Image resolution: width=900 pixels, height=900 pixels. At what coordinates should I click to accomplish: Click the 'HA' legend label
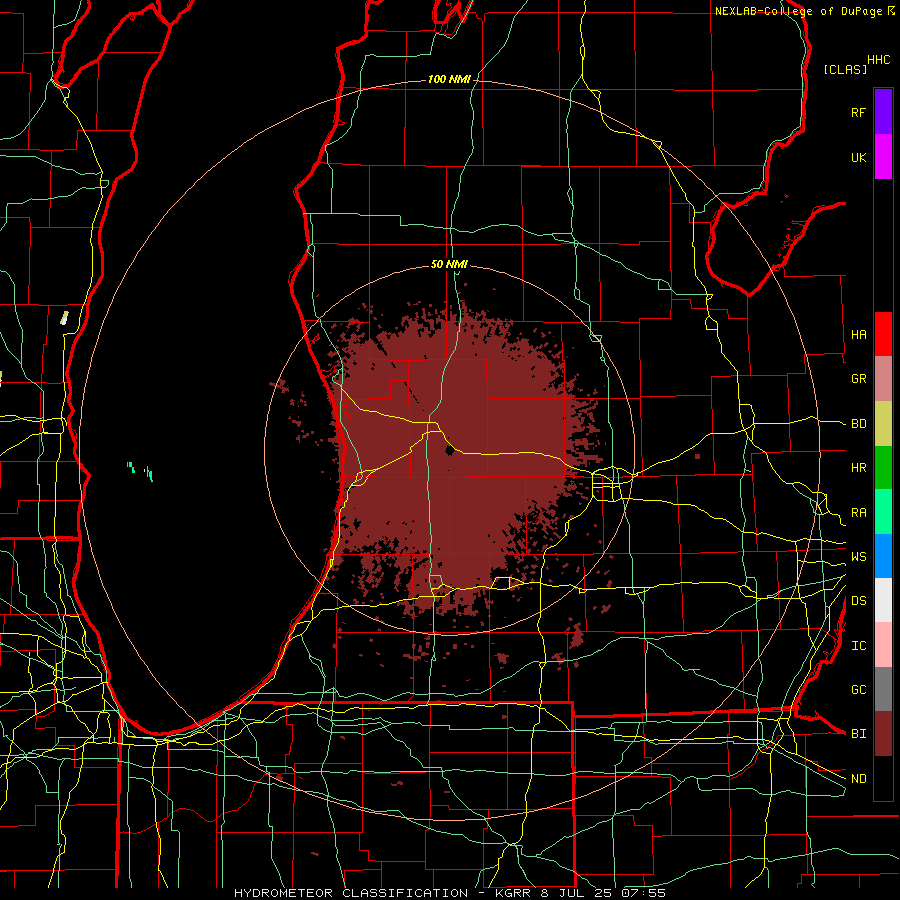[x=858, y=334]
